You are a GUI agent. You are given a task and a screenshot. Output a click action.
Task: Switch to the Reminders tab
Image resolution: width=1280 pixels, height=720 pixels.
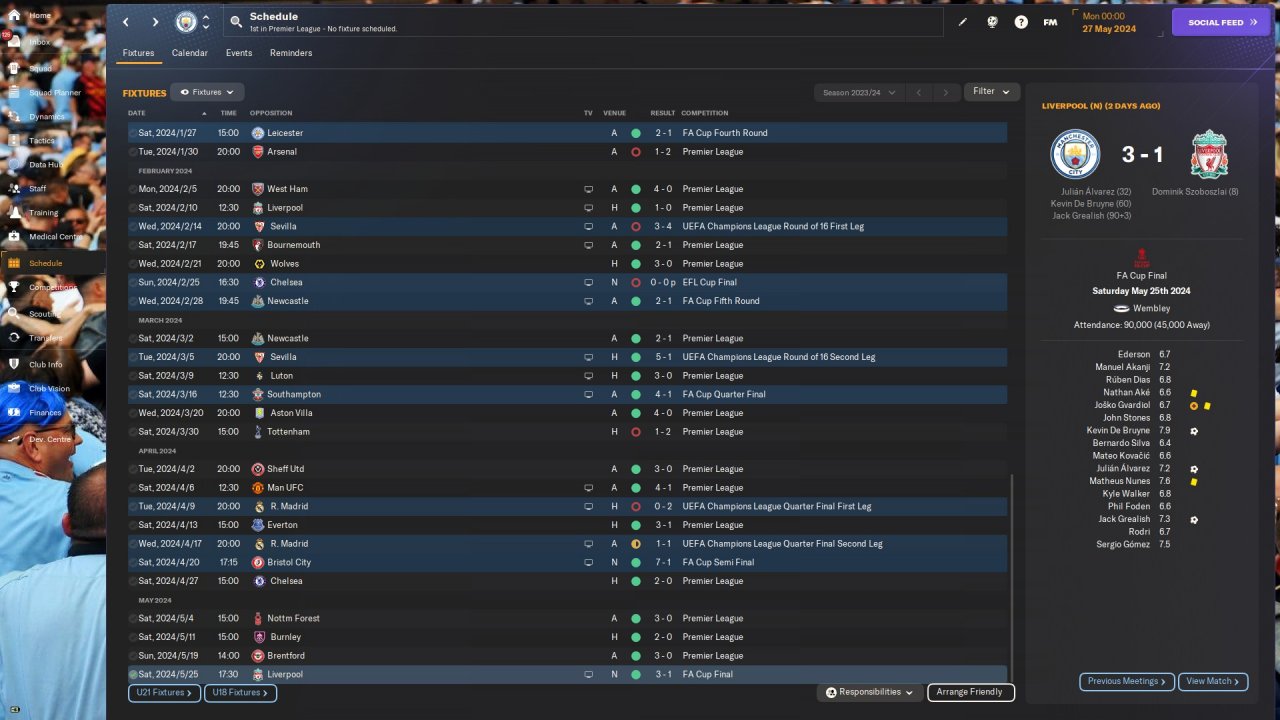tap(291, 53)
